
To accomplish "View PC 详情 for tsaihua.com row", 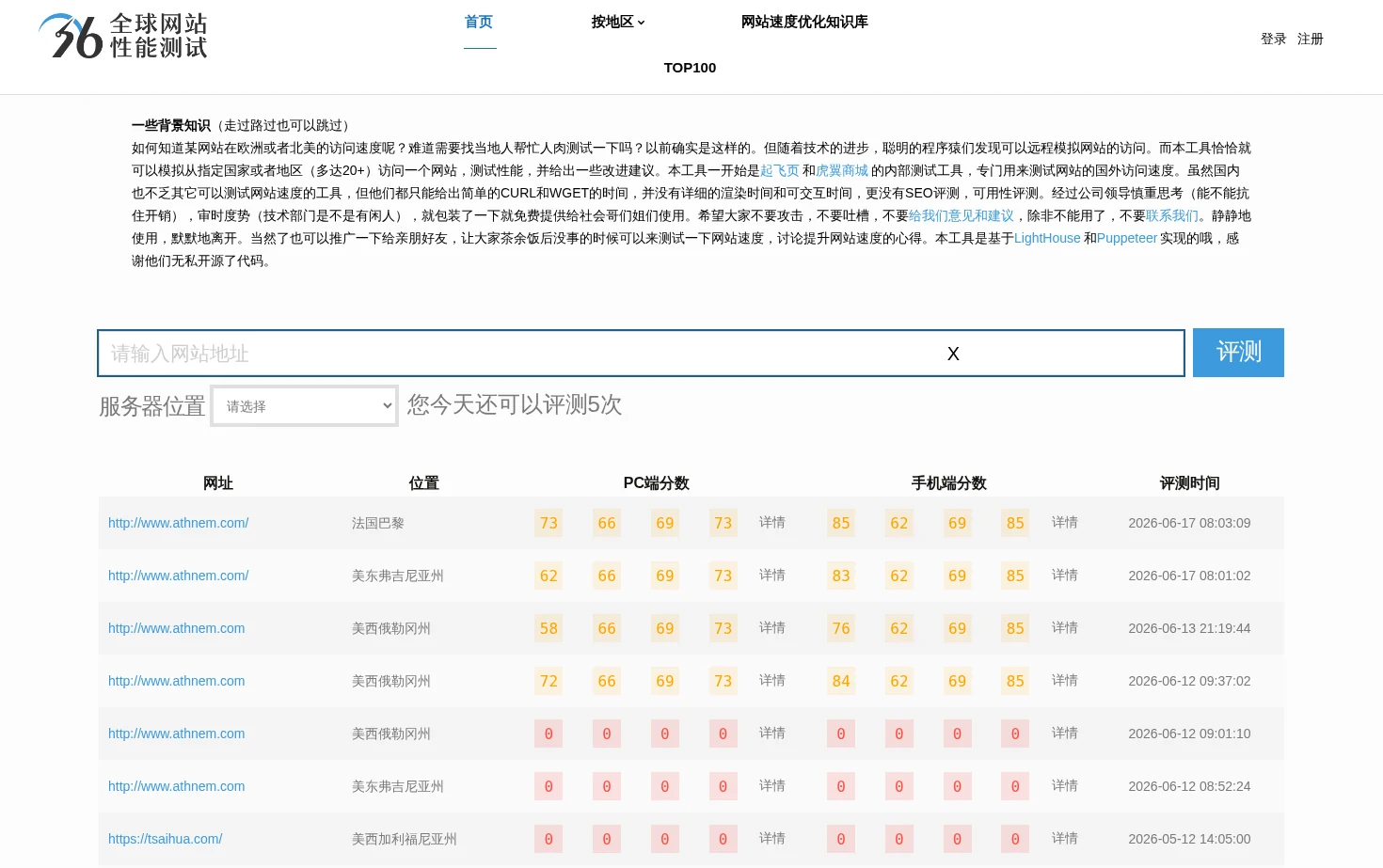I will pyautogui.click(x=772, y=838).
